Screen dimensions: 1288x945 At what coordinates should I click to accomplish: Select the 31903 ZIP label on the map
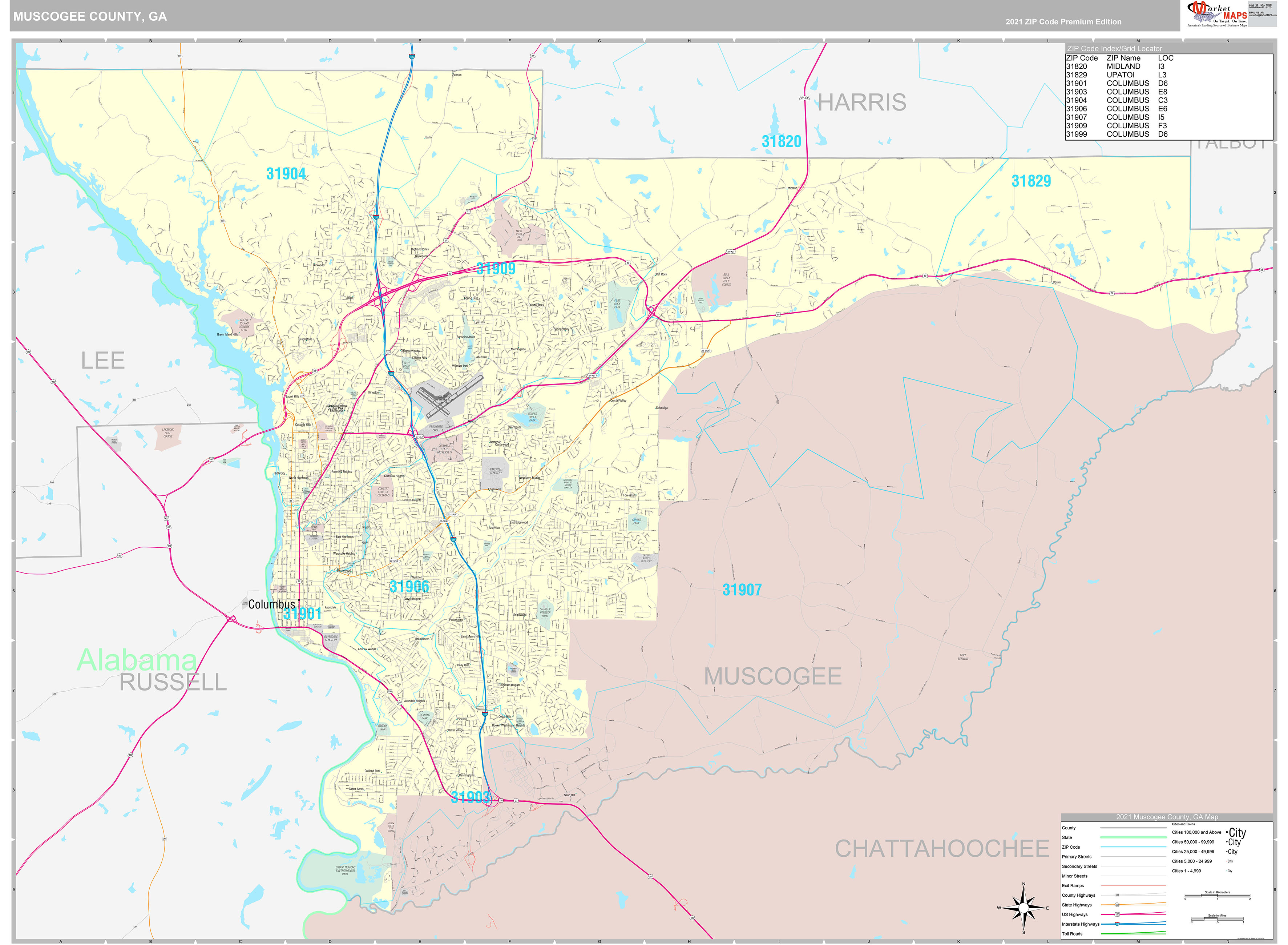pyautogui.click(x=470, y=797)
